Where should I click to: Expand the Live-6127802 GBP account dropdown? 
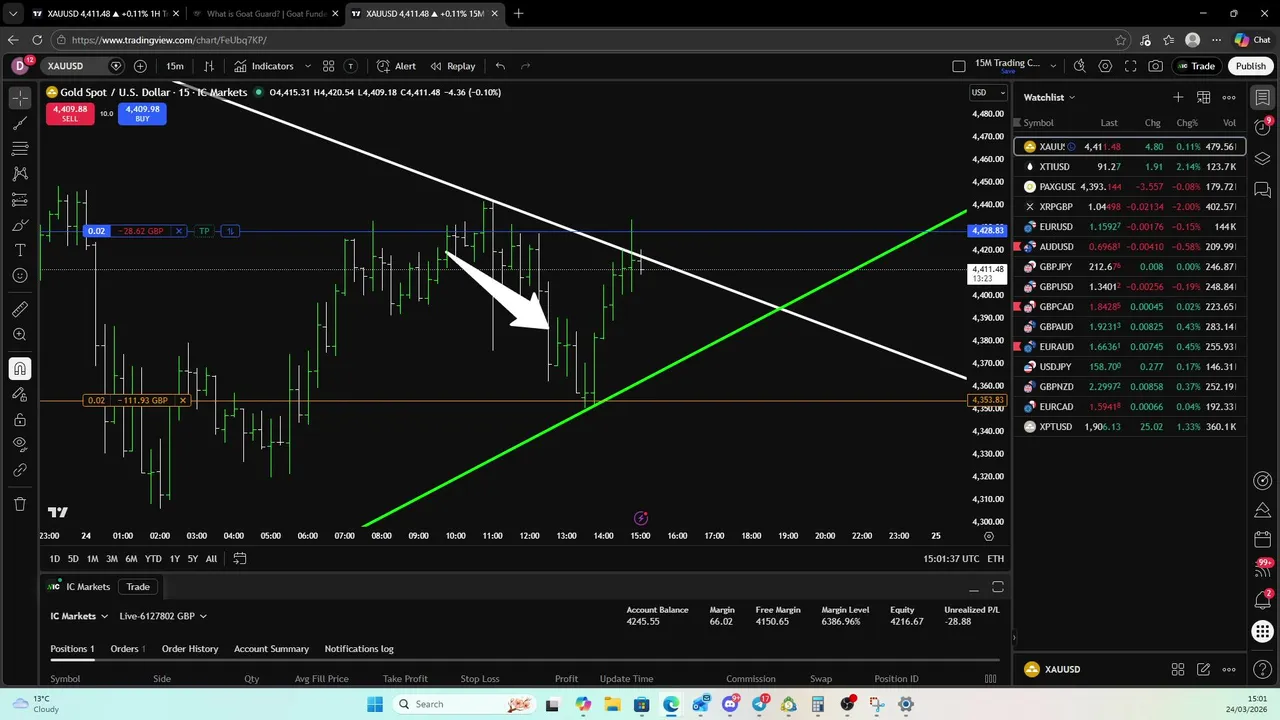(163, 616)
